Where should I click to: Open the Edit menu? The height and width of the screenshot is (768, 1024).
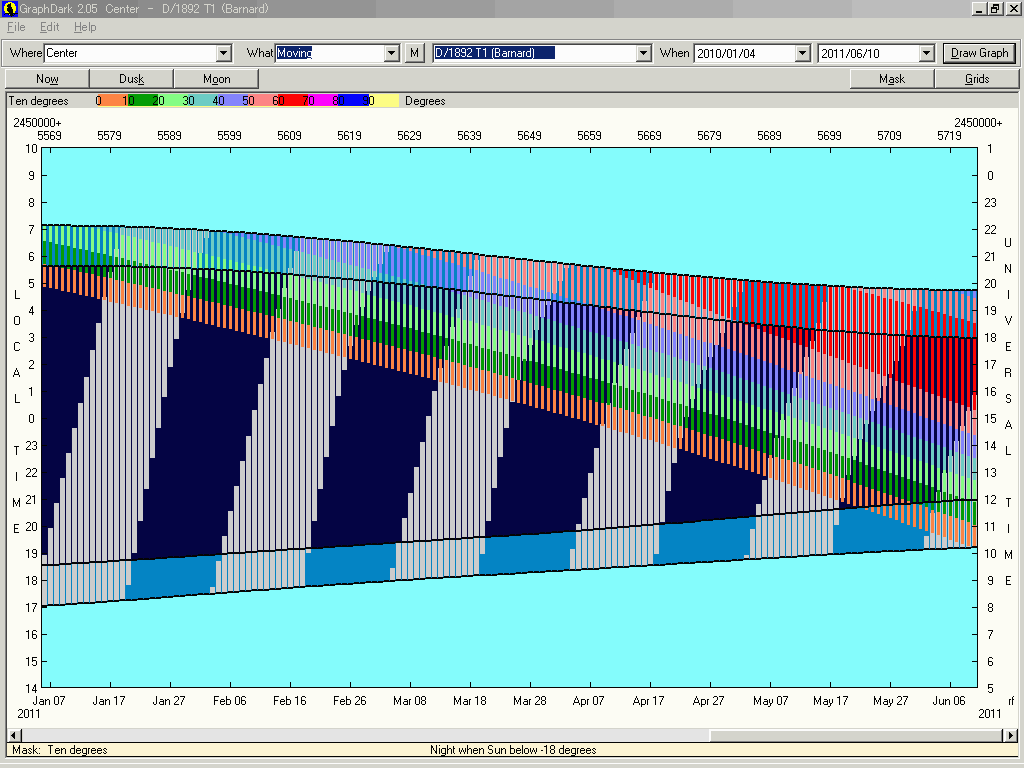(49, 27)
